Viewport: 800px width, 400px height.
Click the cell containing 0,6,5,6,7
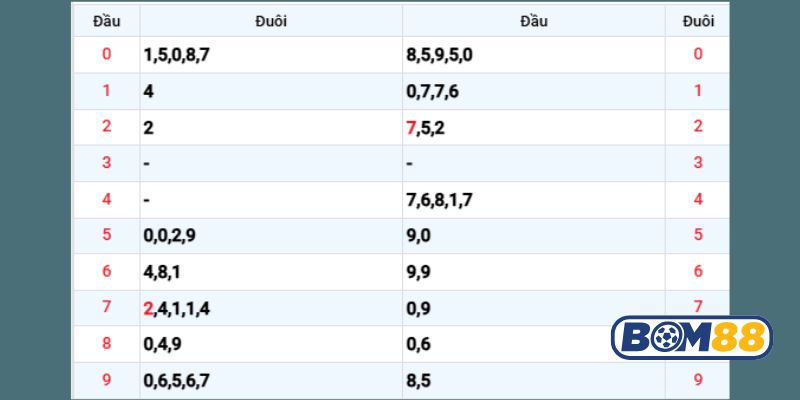pyautogui.click(x=176, y=380)
